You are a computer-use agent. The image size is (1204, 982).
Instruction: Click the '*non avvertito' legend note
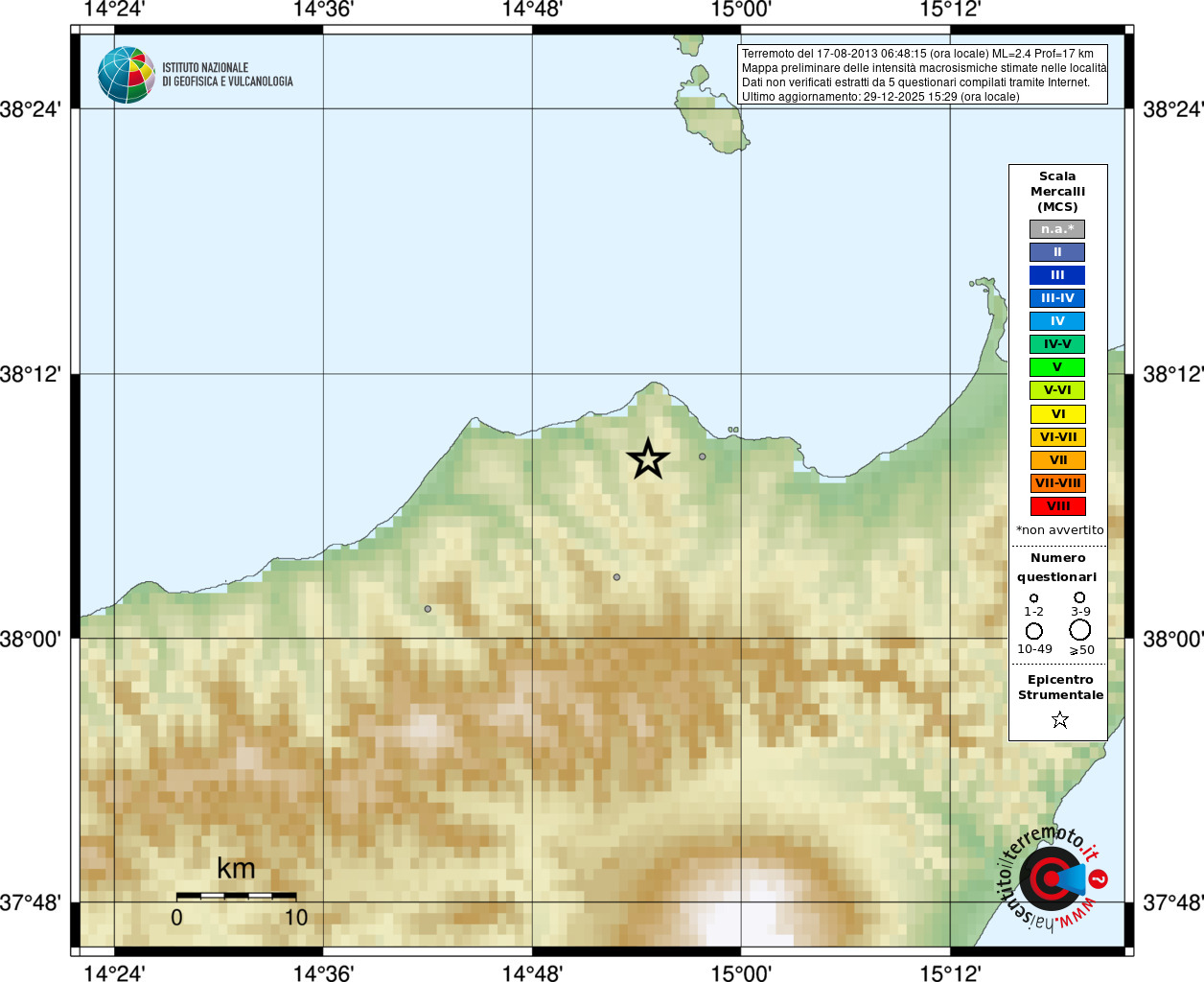coord(1059,529)
